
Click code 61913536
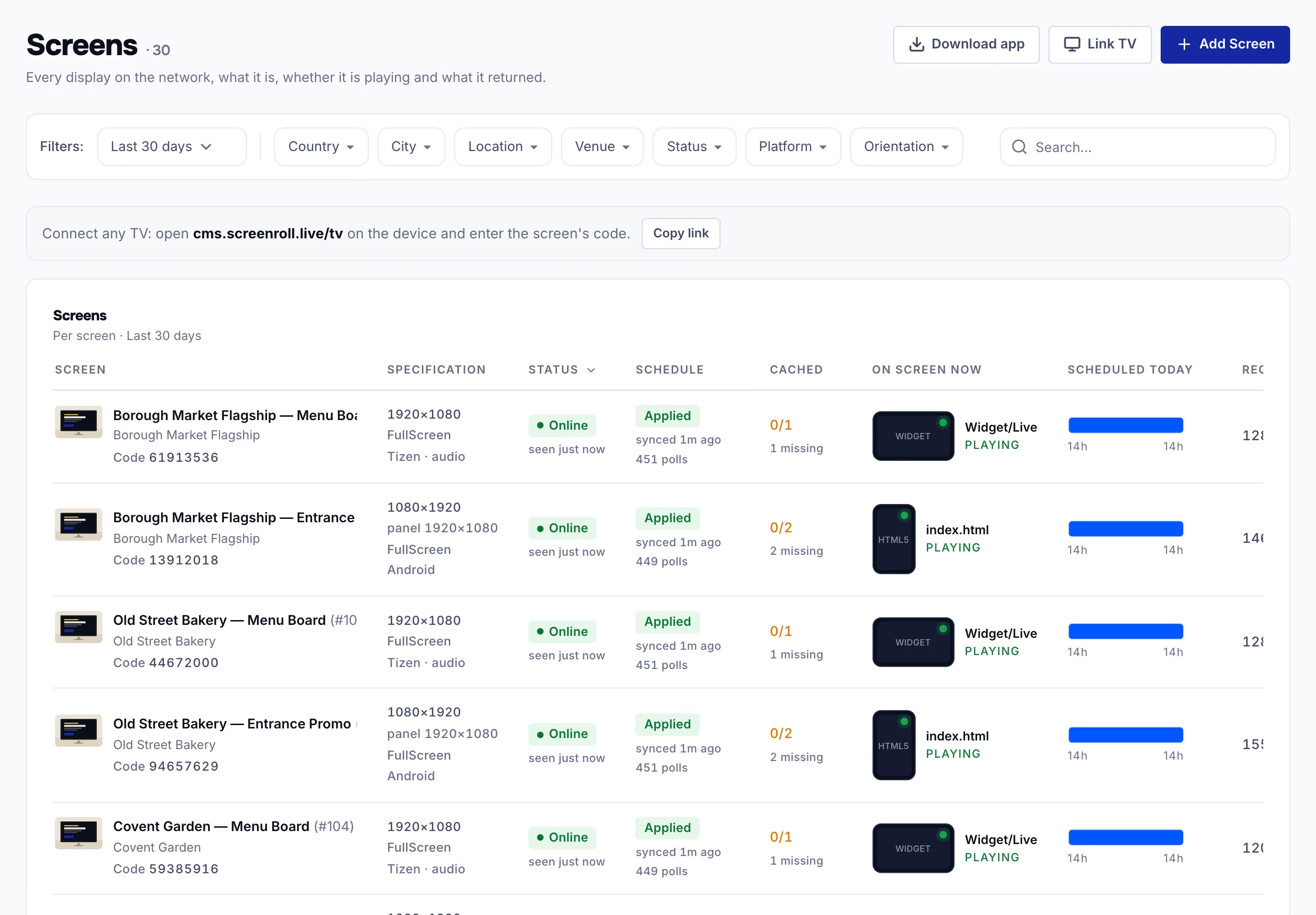point(184,457)
